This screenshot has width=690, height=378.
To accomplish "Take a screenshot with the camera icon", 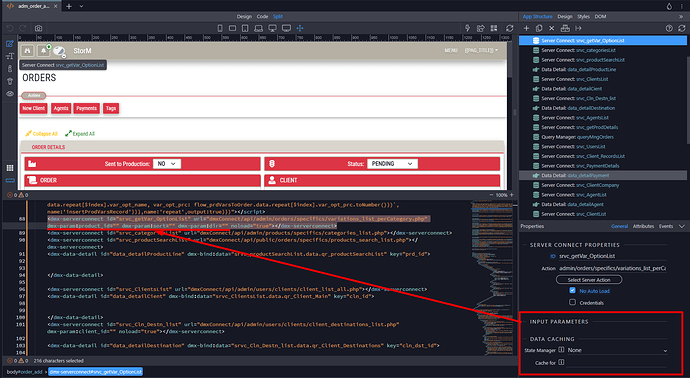I will (x=38, y=28).
